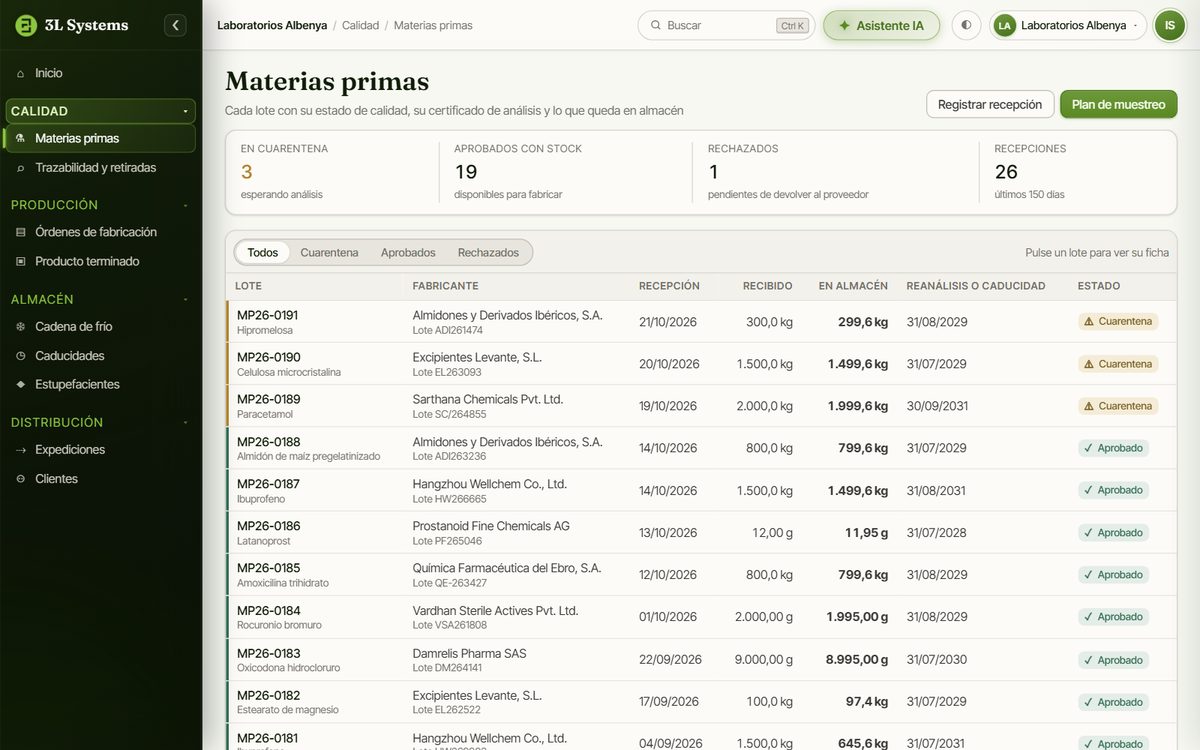The image size is (1200, 750).
Task: Click the Ctrl K shortcut badge
Action: pos(792,26)
